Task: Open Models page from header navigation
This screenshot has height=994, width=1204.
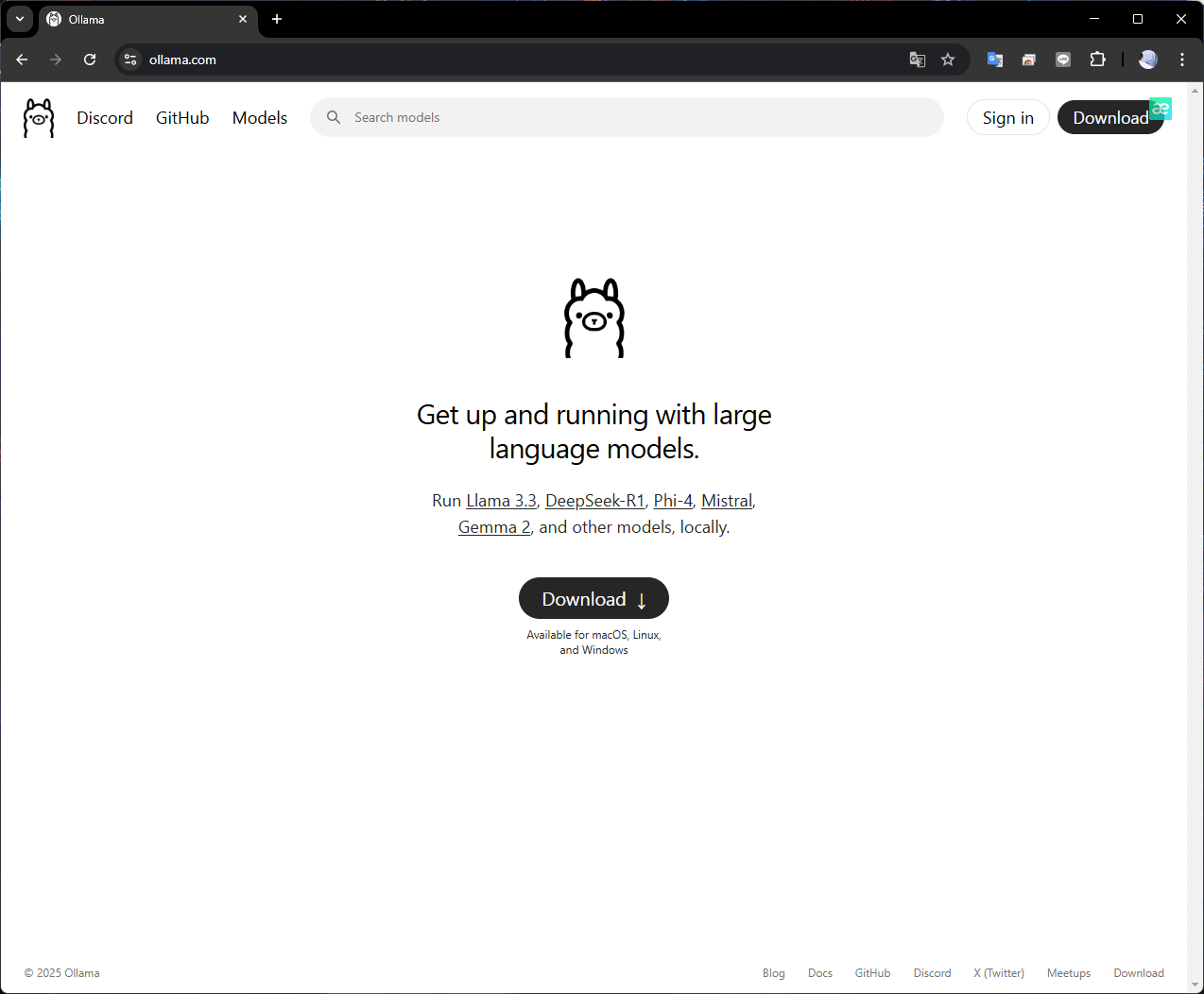Action: (260, 118)
